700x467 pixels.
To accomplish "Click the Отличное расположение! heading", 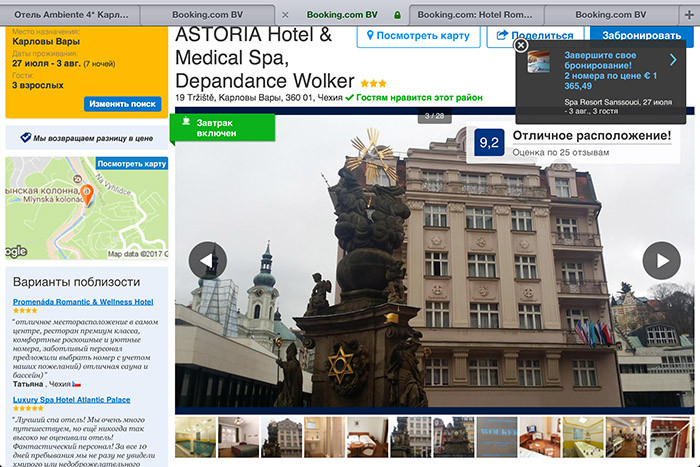I will (x=592, y=136).
